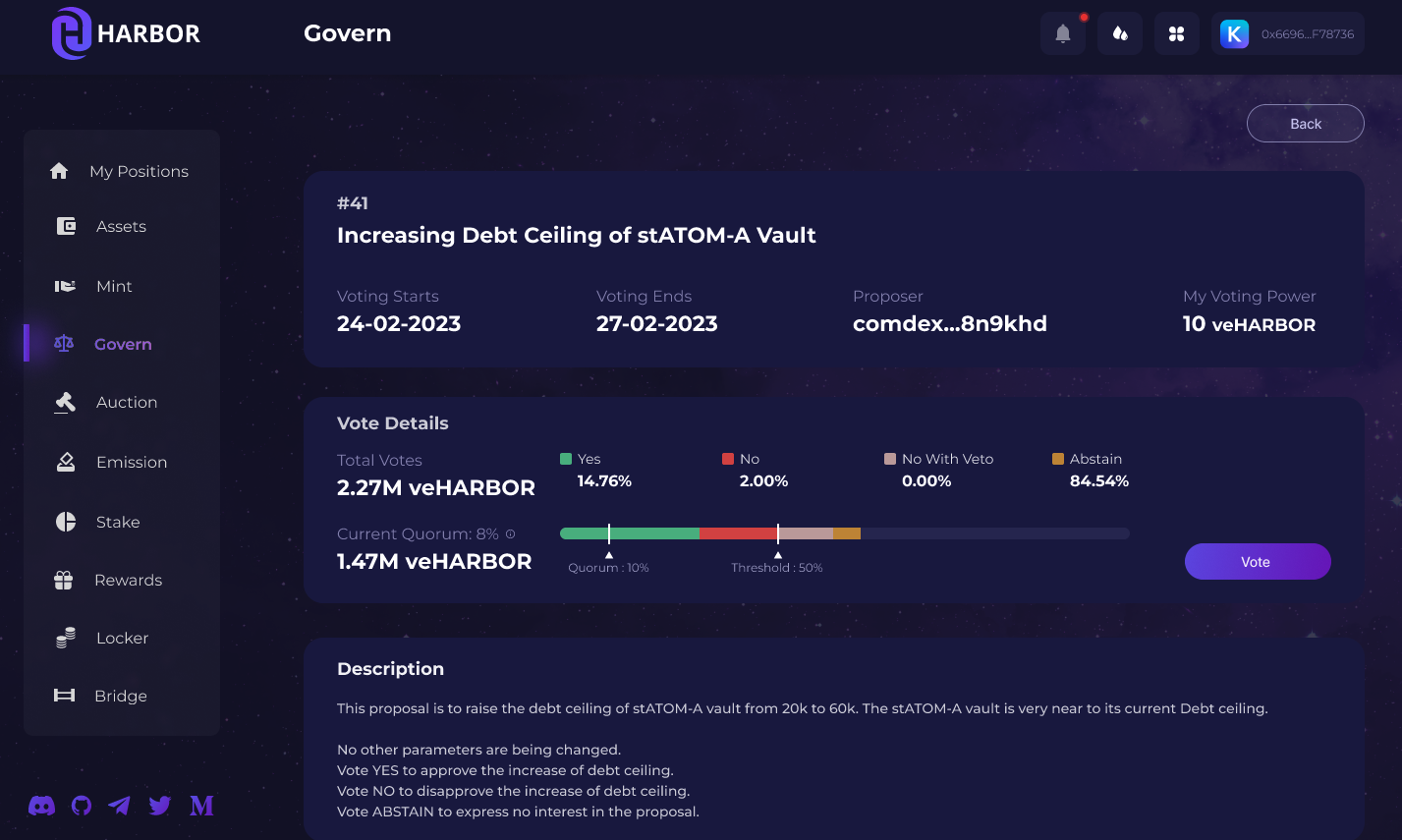Open the Rewards gift icon in sidebar
This screenshot has width=1402, height=840.
click(x=63, y=580)
